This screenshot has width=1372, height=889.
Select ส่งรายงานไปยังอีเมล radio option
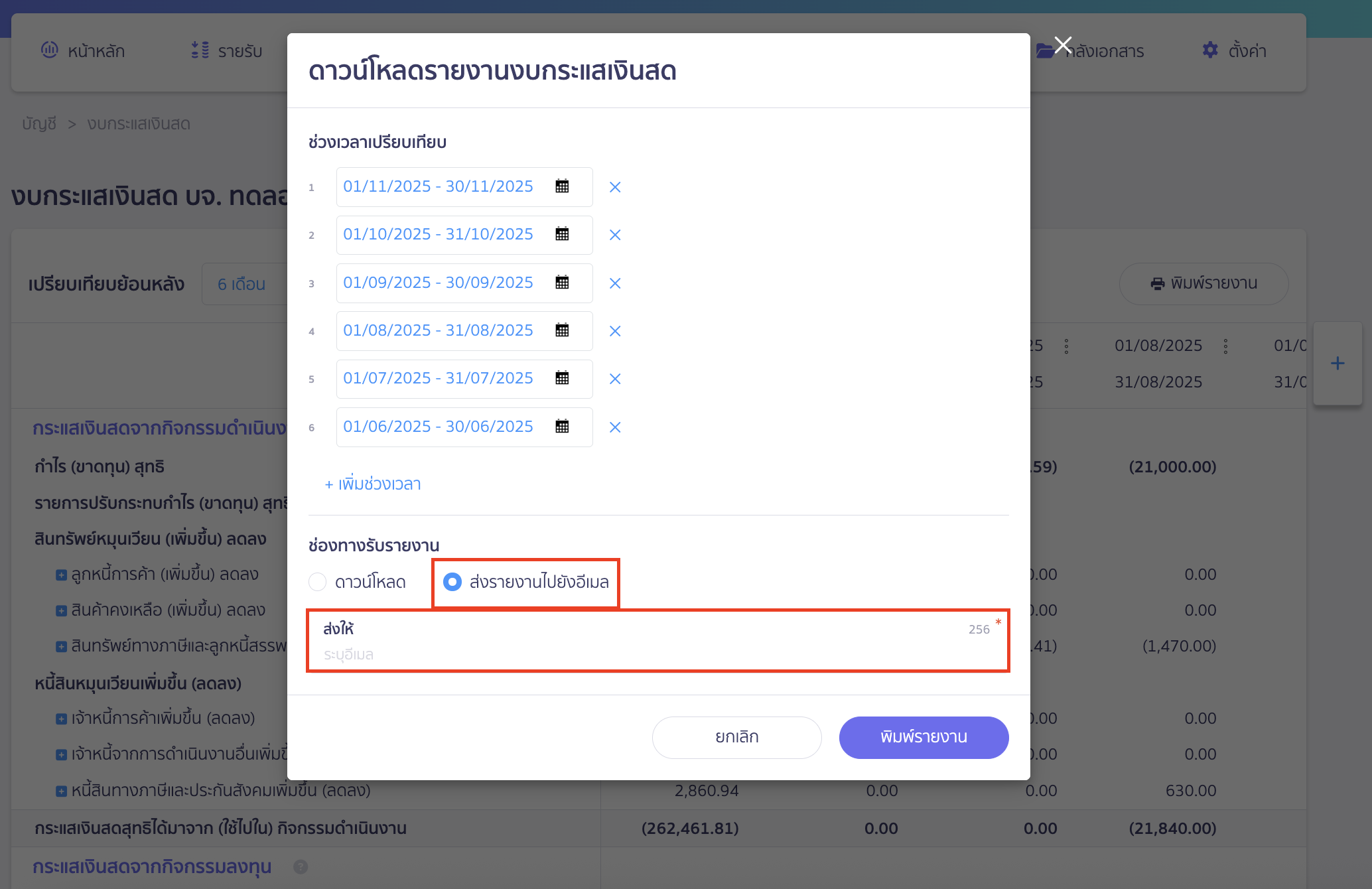pyautogui.click(x=452, y=582)
